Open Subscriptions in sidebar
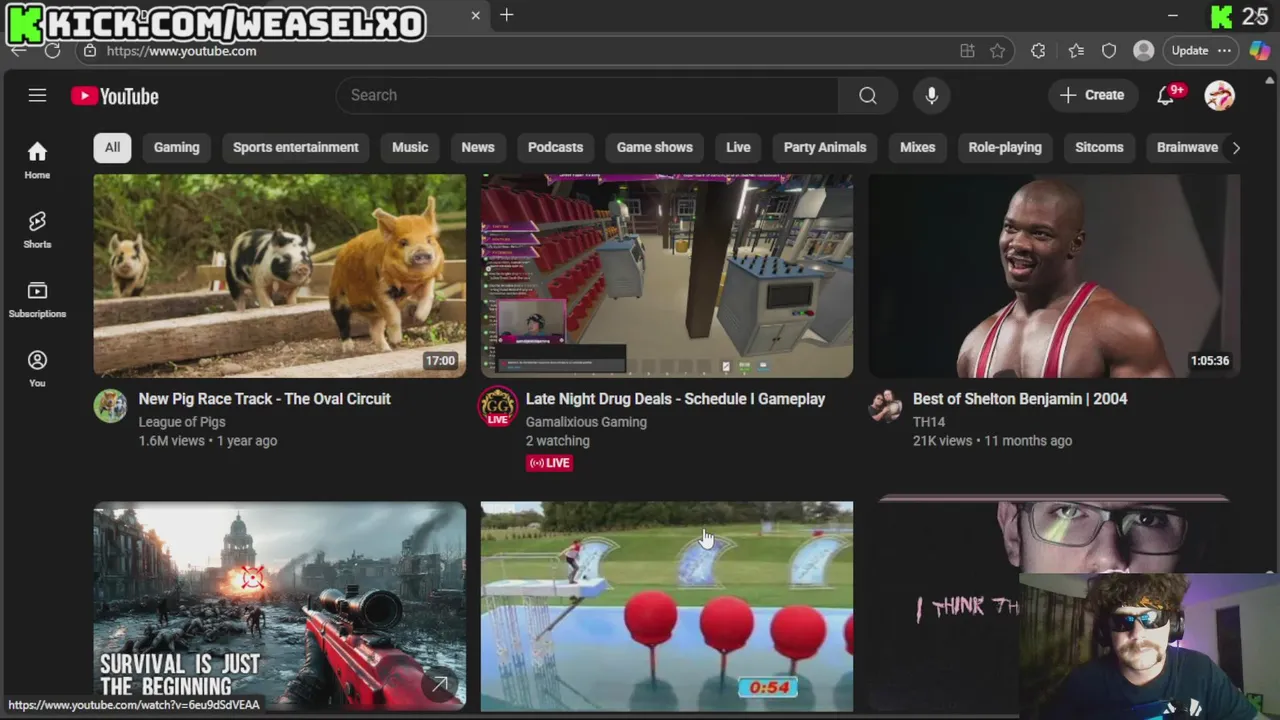Image resolution: width=1280 pixels, height=720 pixels. pyautogui.click(x=37, y=299)
